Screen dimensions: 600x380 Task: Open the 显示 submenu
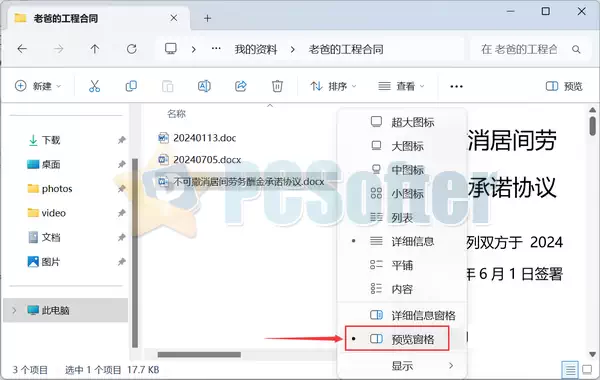tap(402, 366)
